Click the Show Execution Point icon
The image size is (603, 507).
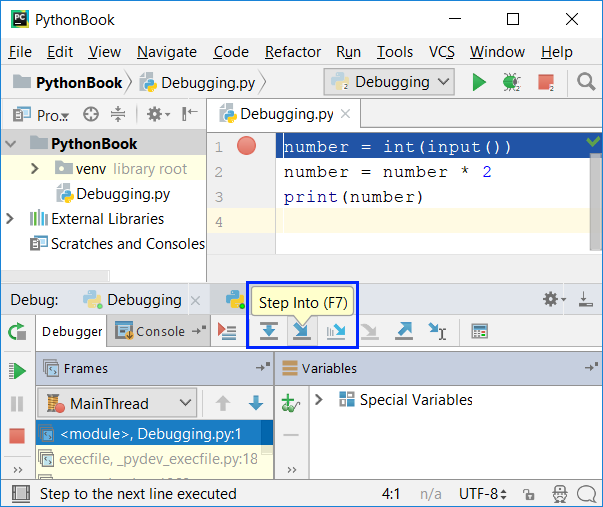227,331
